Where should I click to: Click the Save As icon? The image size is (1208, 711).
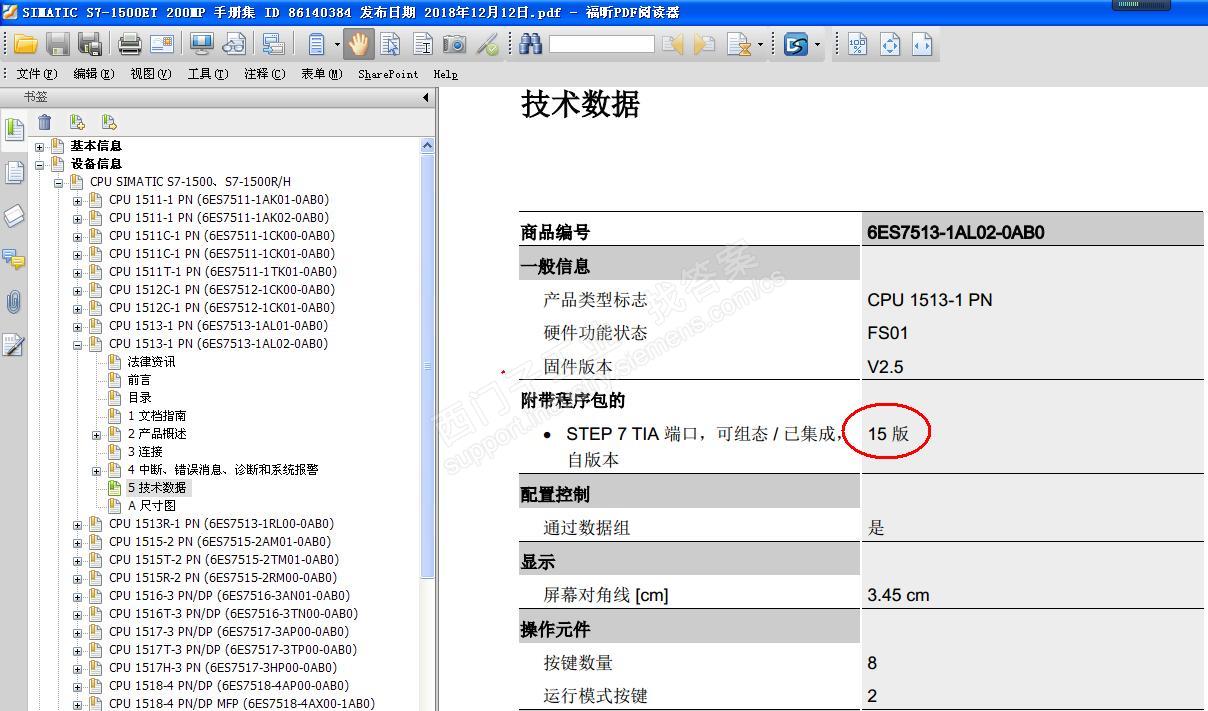90,44
